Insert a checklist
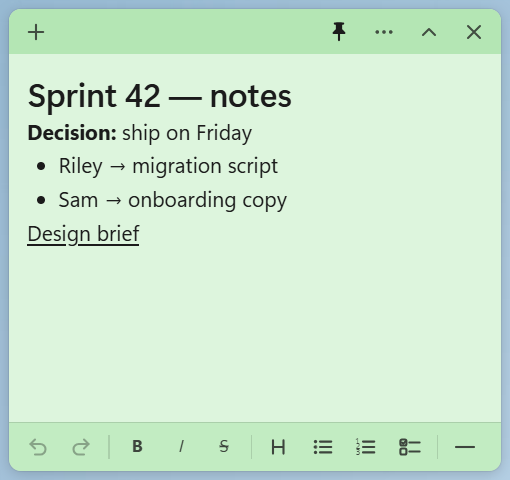This screenshot has width=510, height=480. point(410,447)
